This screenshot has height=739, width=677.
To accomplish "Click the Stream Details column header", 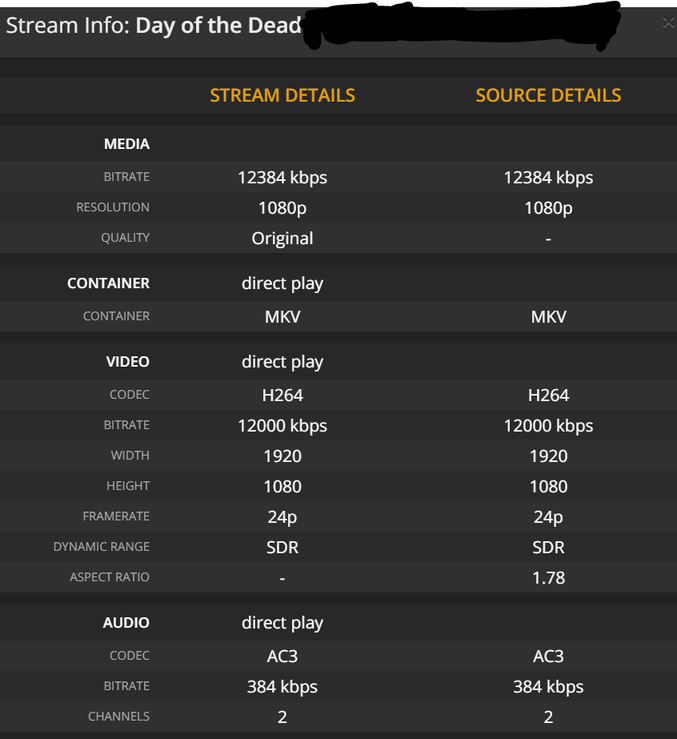I will (x=282, y=96).
